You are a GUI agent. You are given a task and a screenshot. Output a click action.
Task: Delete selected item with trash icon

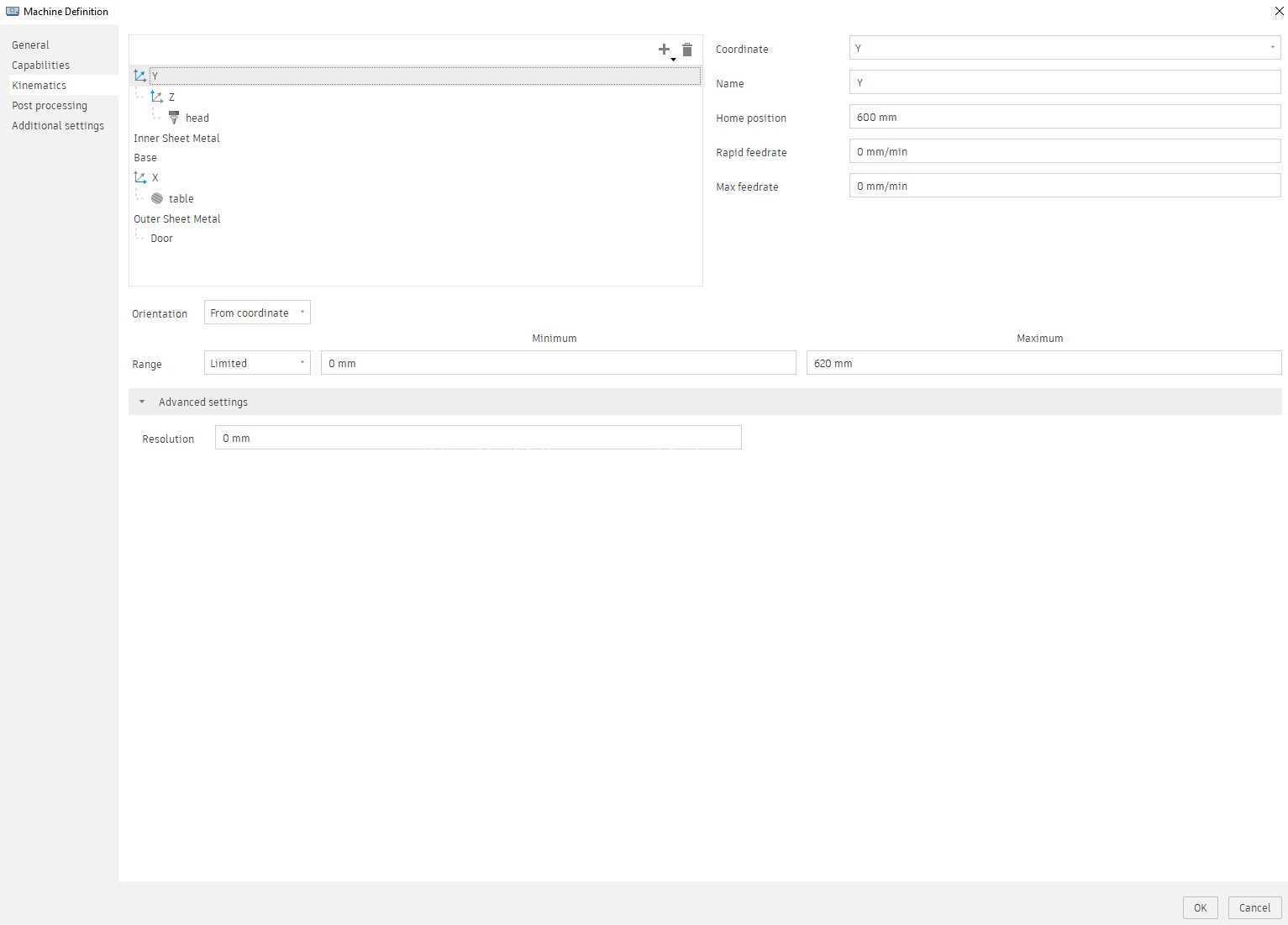[x=687, y=50]
